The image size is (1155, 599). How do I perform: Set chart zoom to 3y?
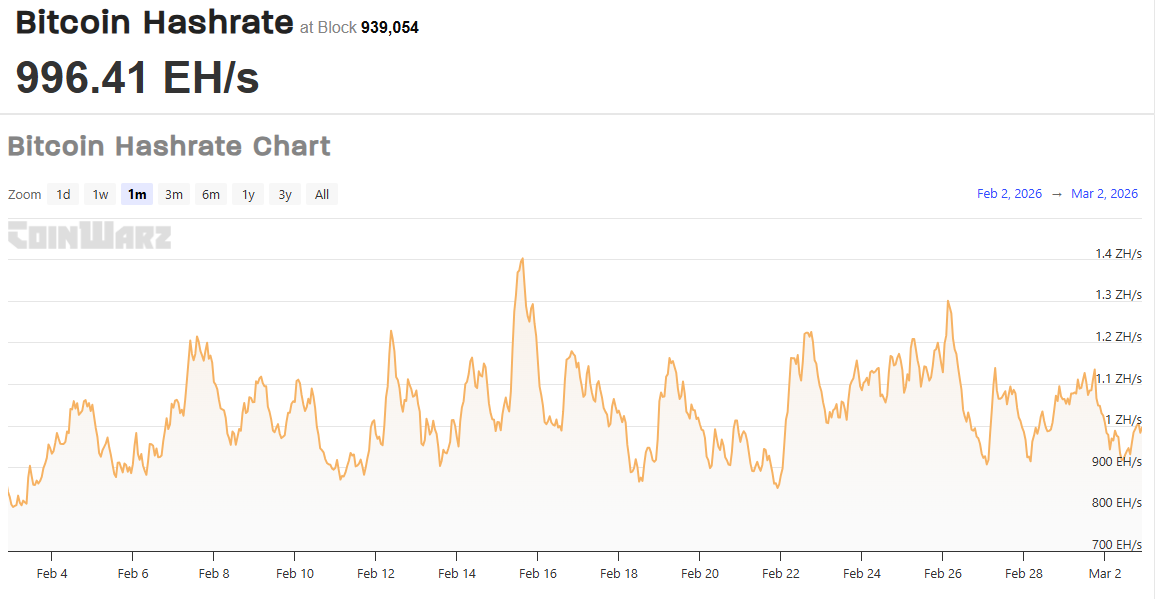(285, 195)
